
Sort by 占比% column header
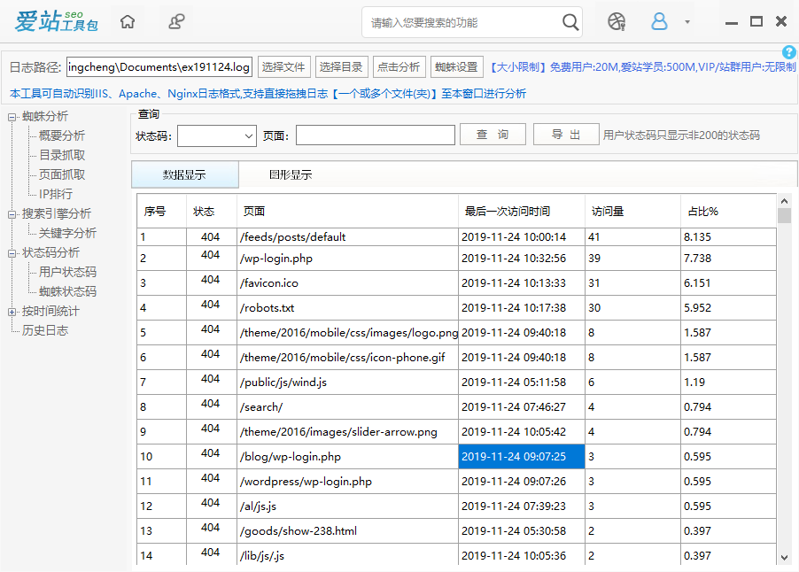[728, 211]
